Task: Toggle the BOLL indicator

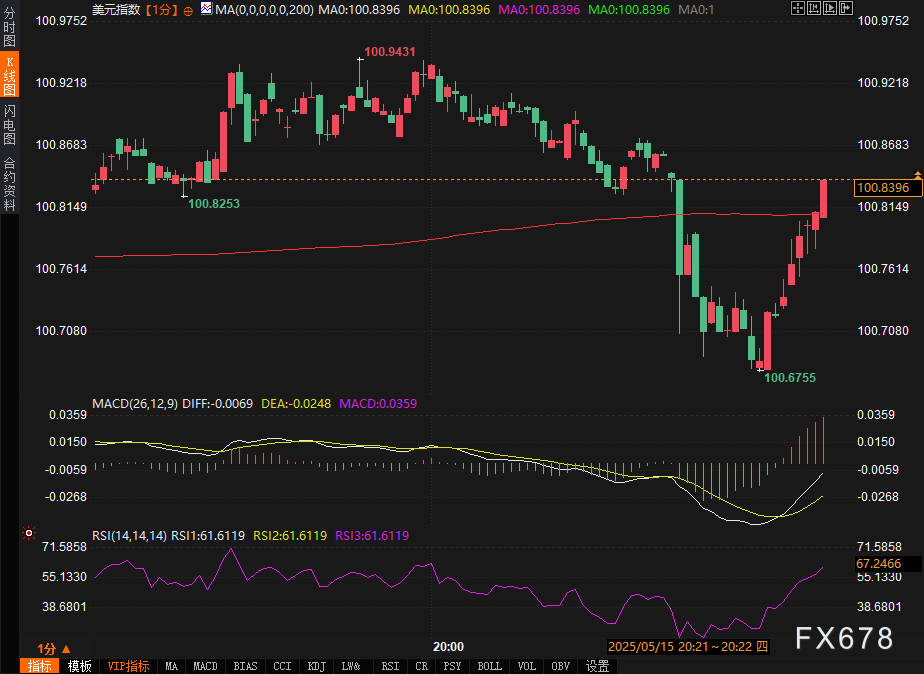Action: [x=489, y=666]
